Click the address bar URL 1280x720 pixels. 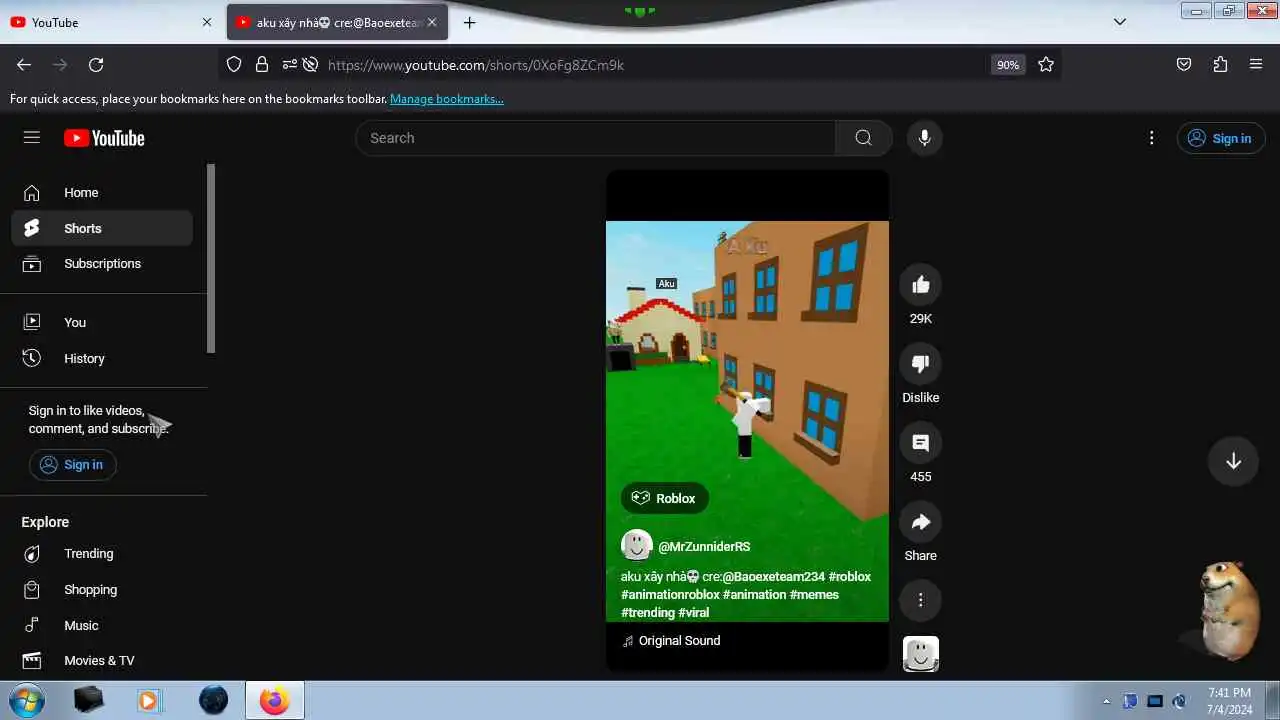[476, 65]
